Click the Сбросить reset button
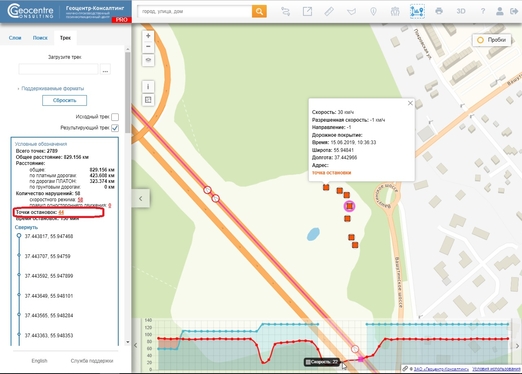 click(64, 100)
